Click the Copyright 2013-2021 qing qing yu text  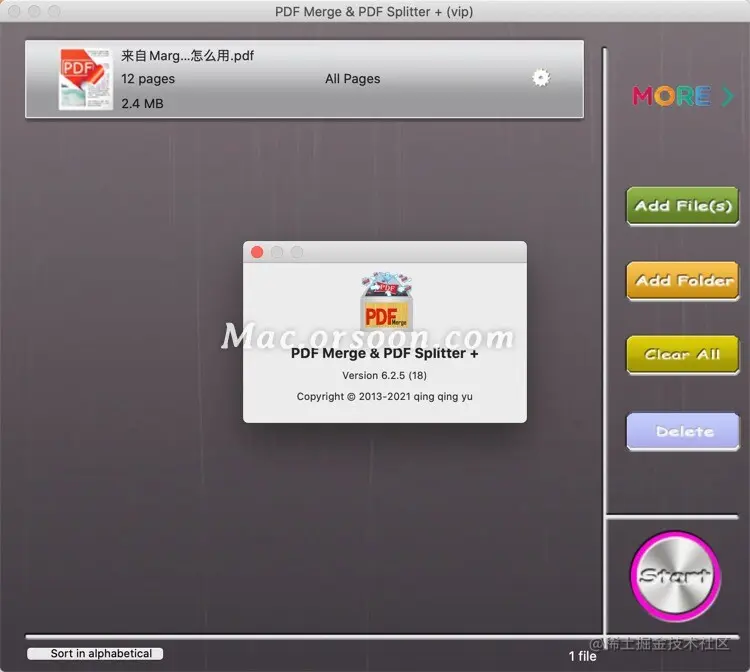point(385,397)
